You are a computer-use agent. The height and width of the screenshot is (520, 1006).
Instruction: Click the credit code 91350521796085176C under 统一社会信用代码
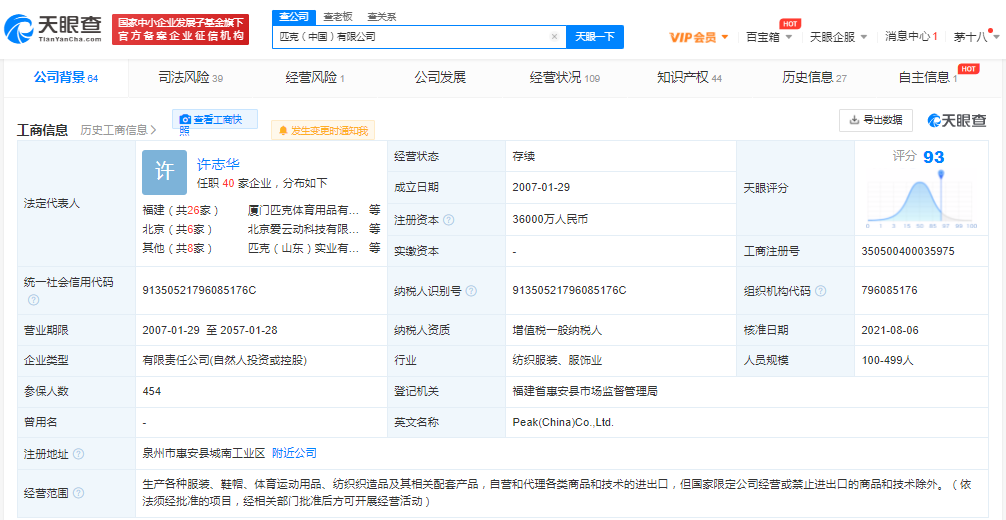(199, 290)
